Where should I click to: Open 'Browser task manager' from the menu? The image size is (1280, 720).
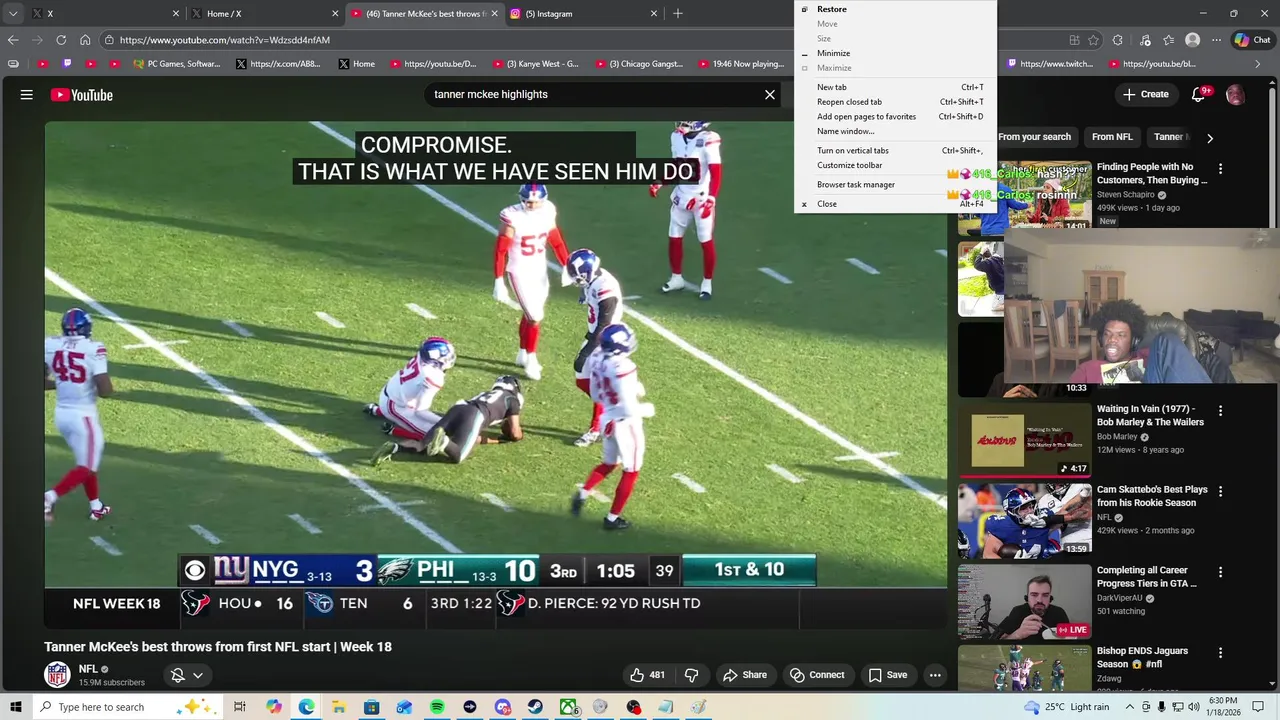point(895,184)
